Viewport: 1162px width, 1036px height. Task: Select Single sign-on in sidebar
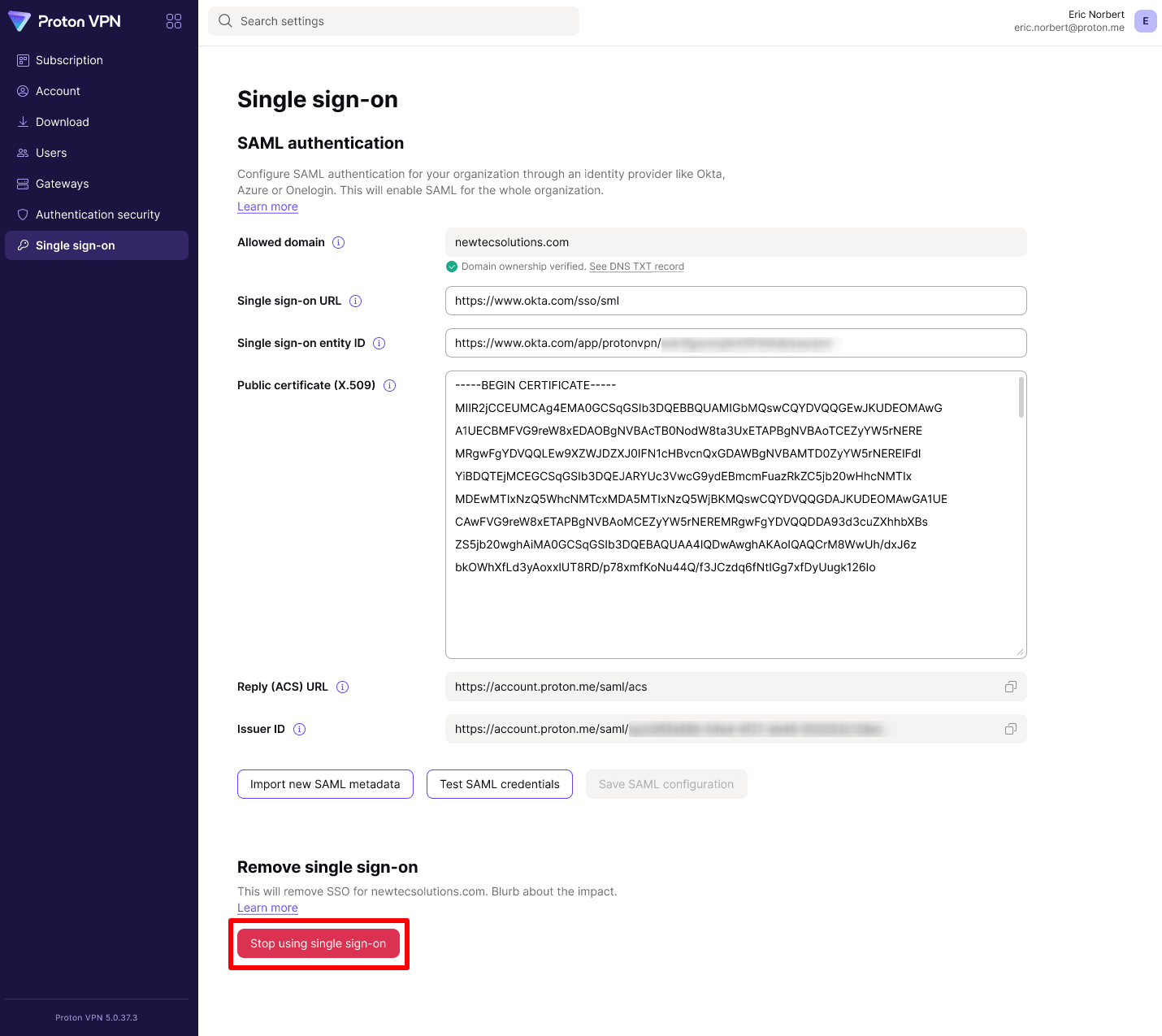pyautogui.click(x=97, y=245)
